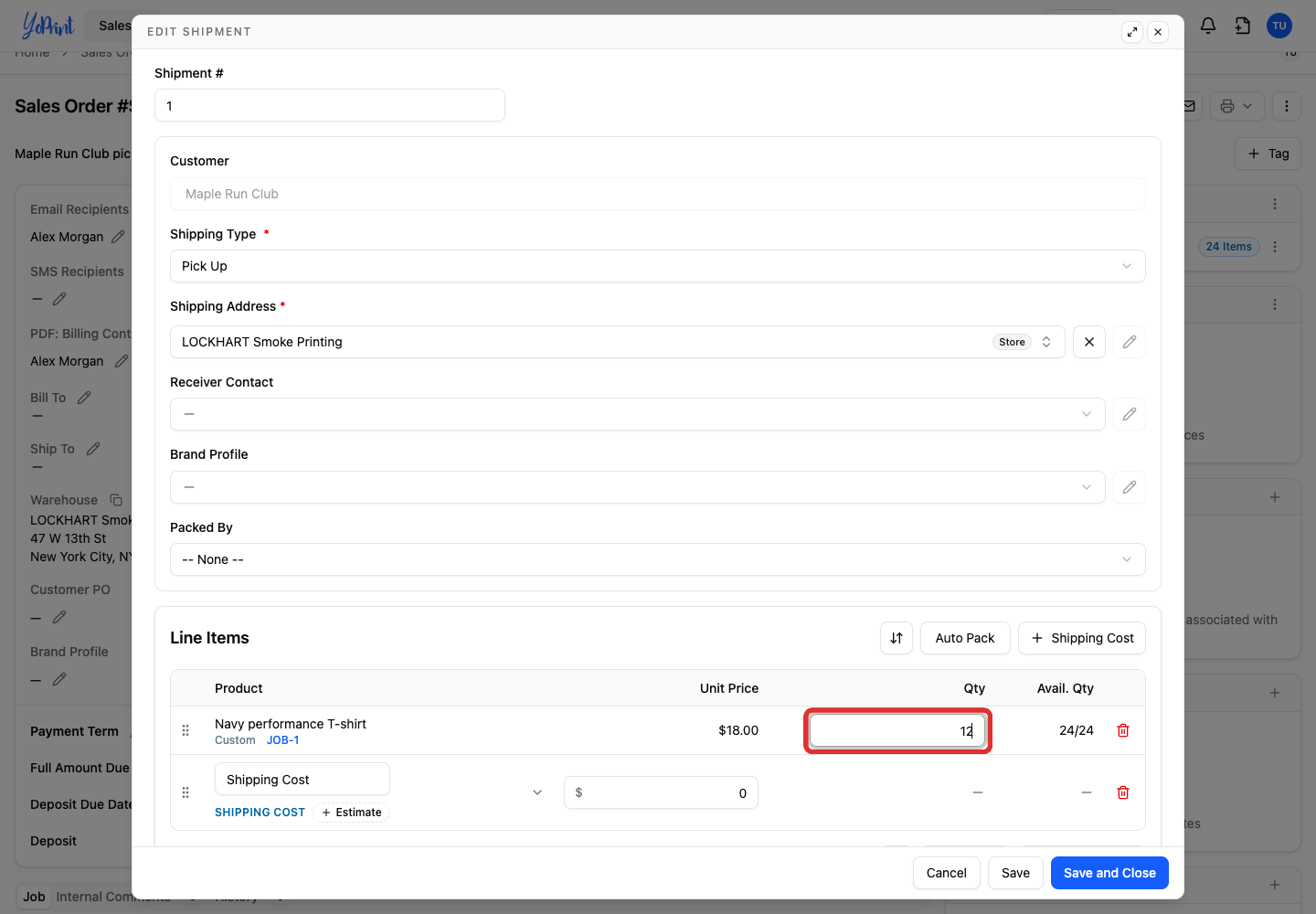Cancel the shipment edit
The width and height of the screenshot is (1316, 914).
coord(947,873)
